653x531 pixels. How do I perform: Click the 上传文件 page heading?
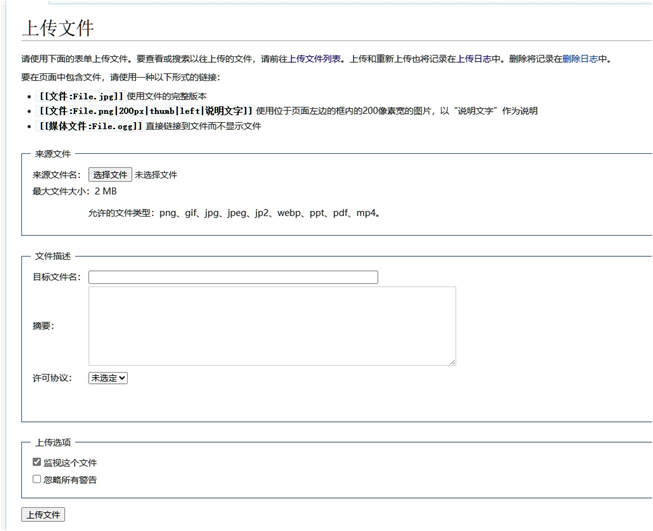[x=57, y=27]
